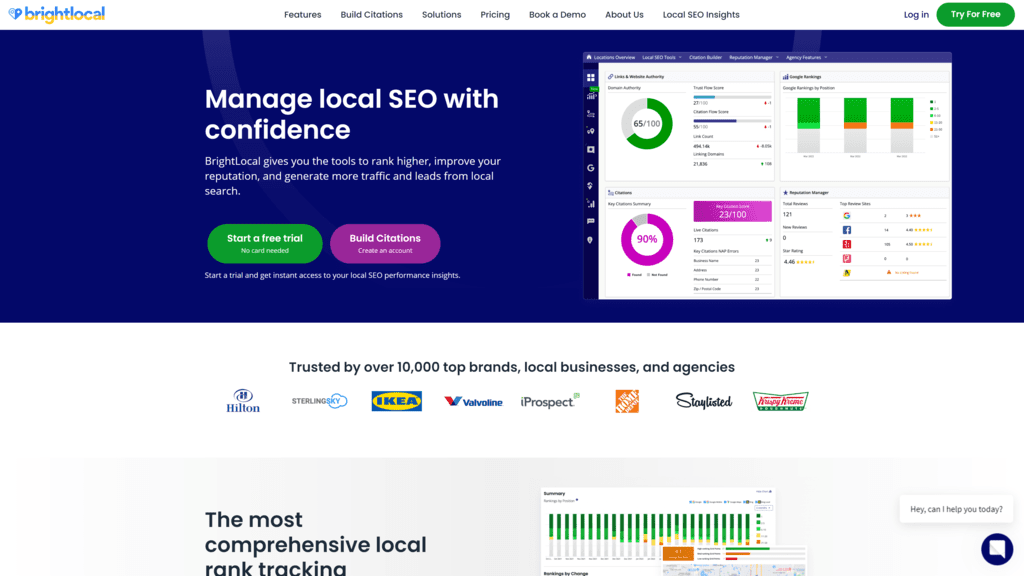
Task: Select Book a Demo in navigation
Action: click(557, 14)
